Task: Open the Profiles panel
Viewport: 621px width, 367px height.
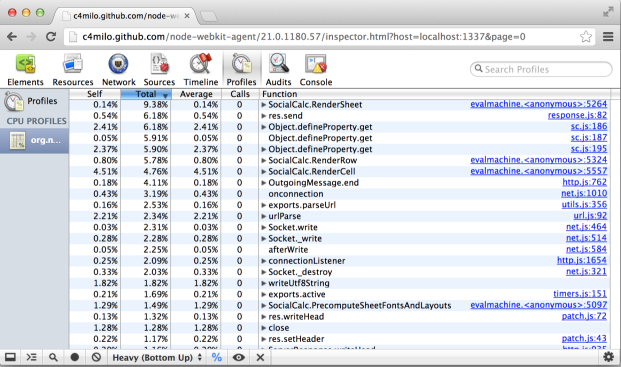Action: [x=241, y=70]
